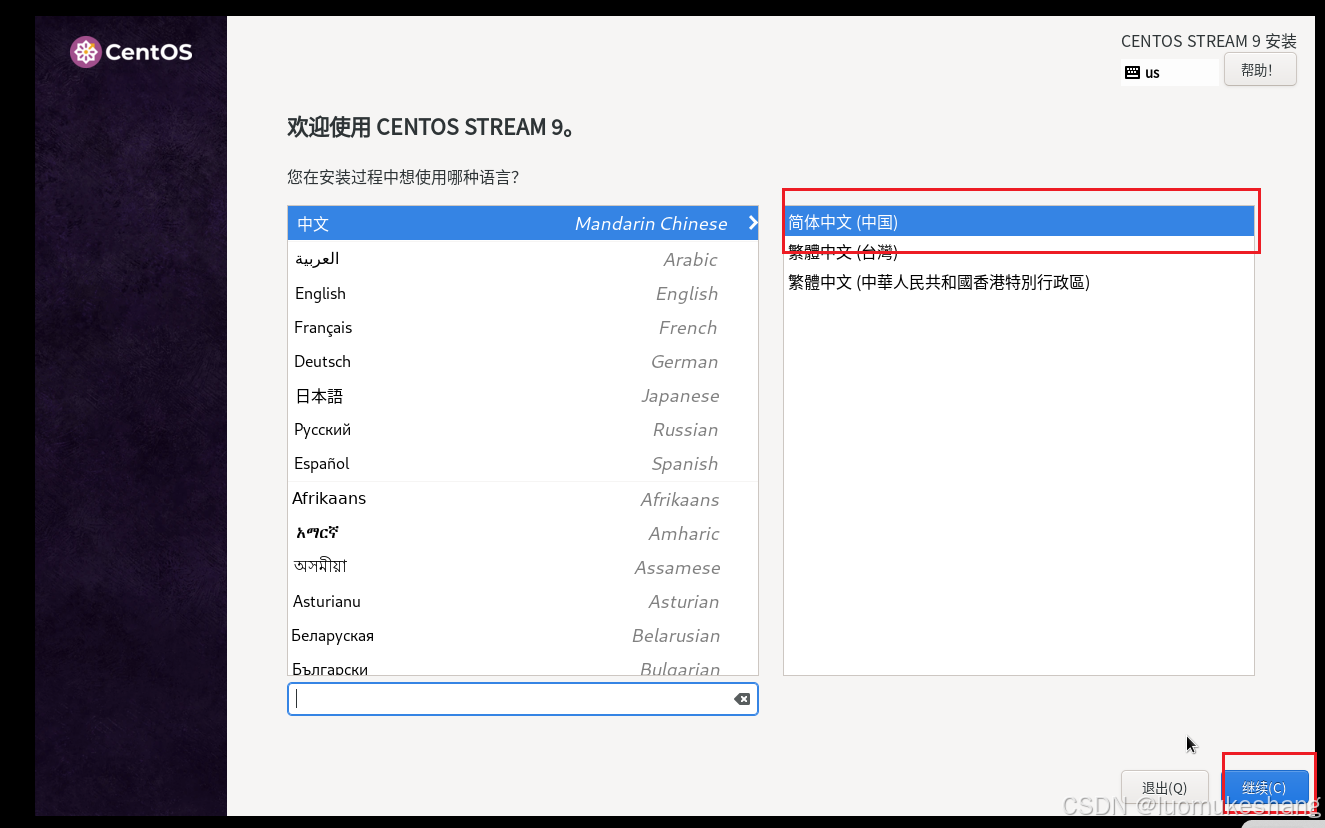The width and height of the screenshot is (1325, 828).
Task: Click the us keyboard layout indicator
Action: click(x=1170, y=72)
